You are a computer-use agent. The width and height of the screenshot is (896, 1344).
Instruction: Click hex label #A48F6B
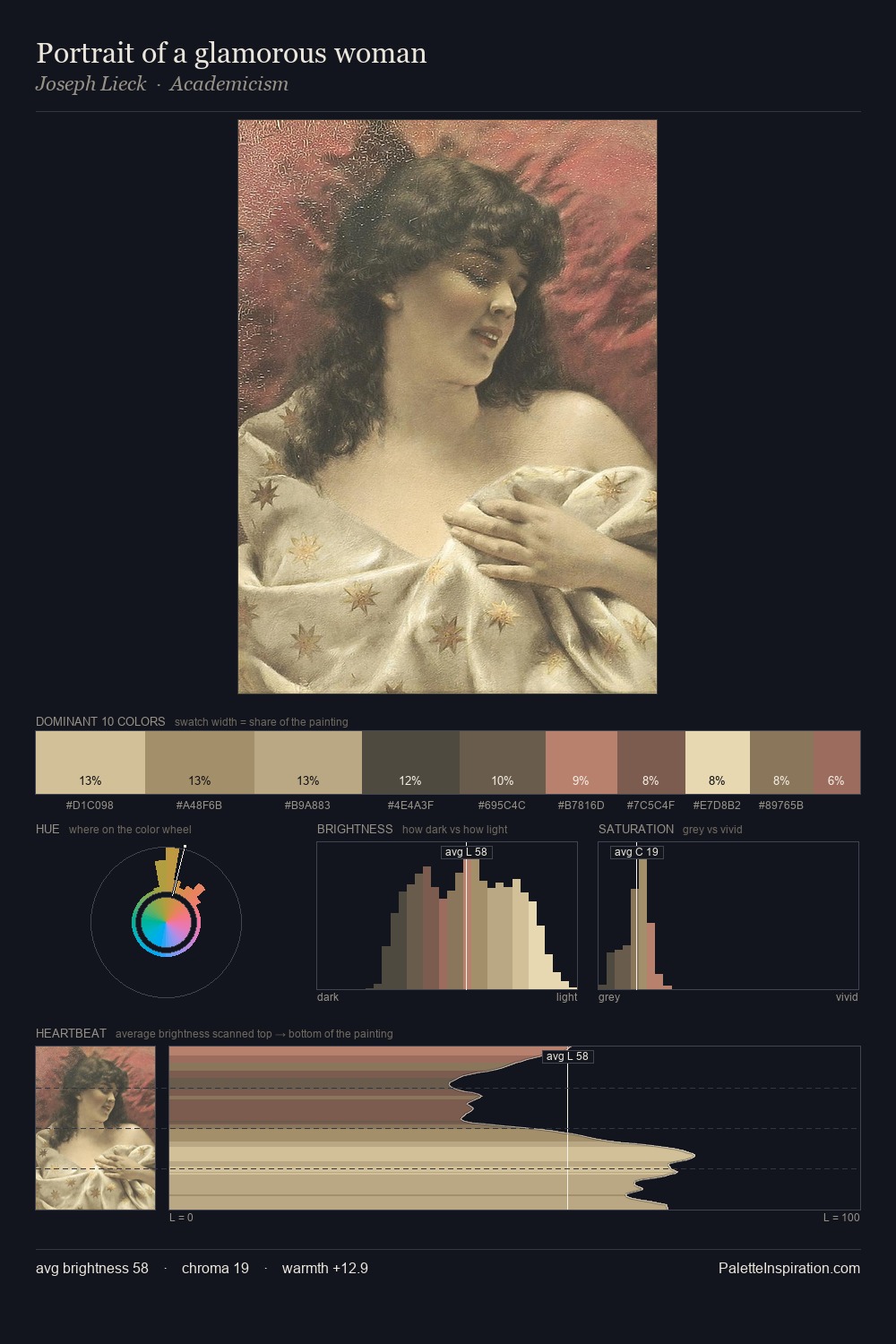[199, 806]
